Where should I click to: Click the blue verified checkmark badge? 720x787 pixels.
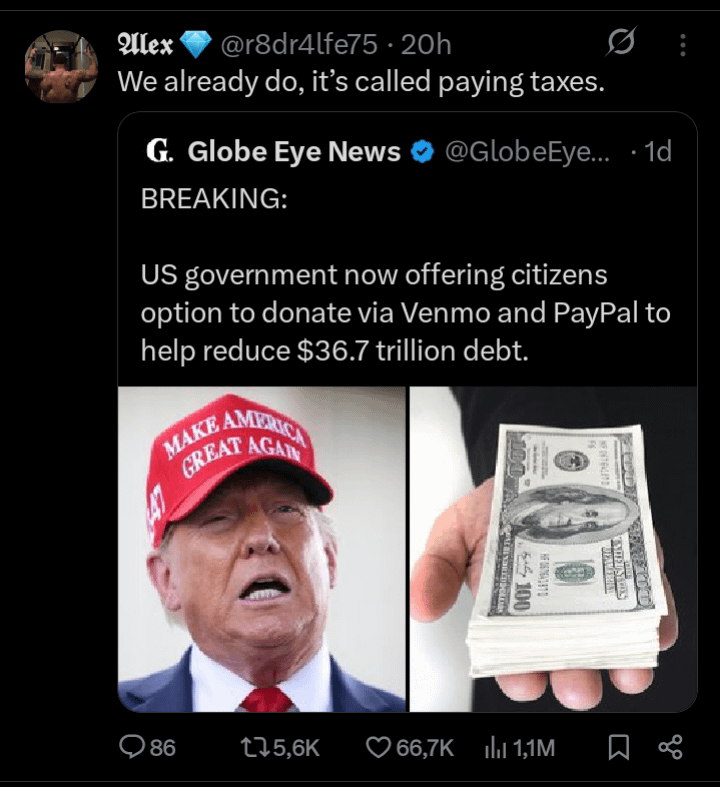tap(422, 152)
